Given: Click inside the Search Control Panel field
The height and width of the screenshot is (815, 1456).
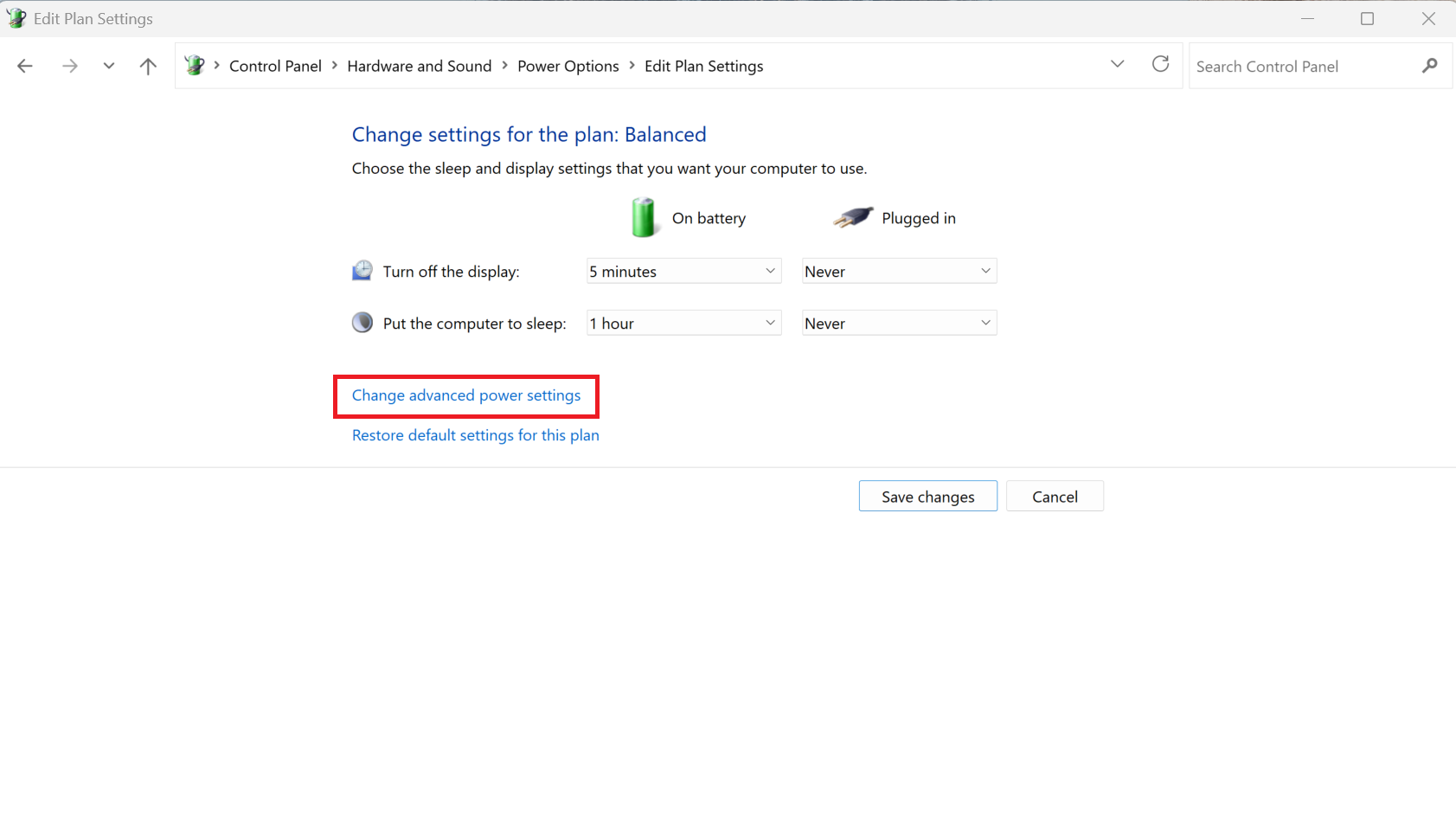Looking at the screenshot, I should 1298,66.
